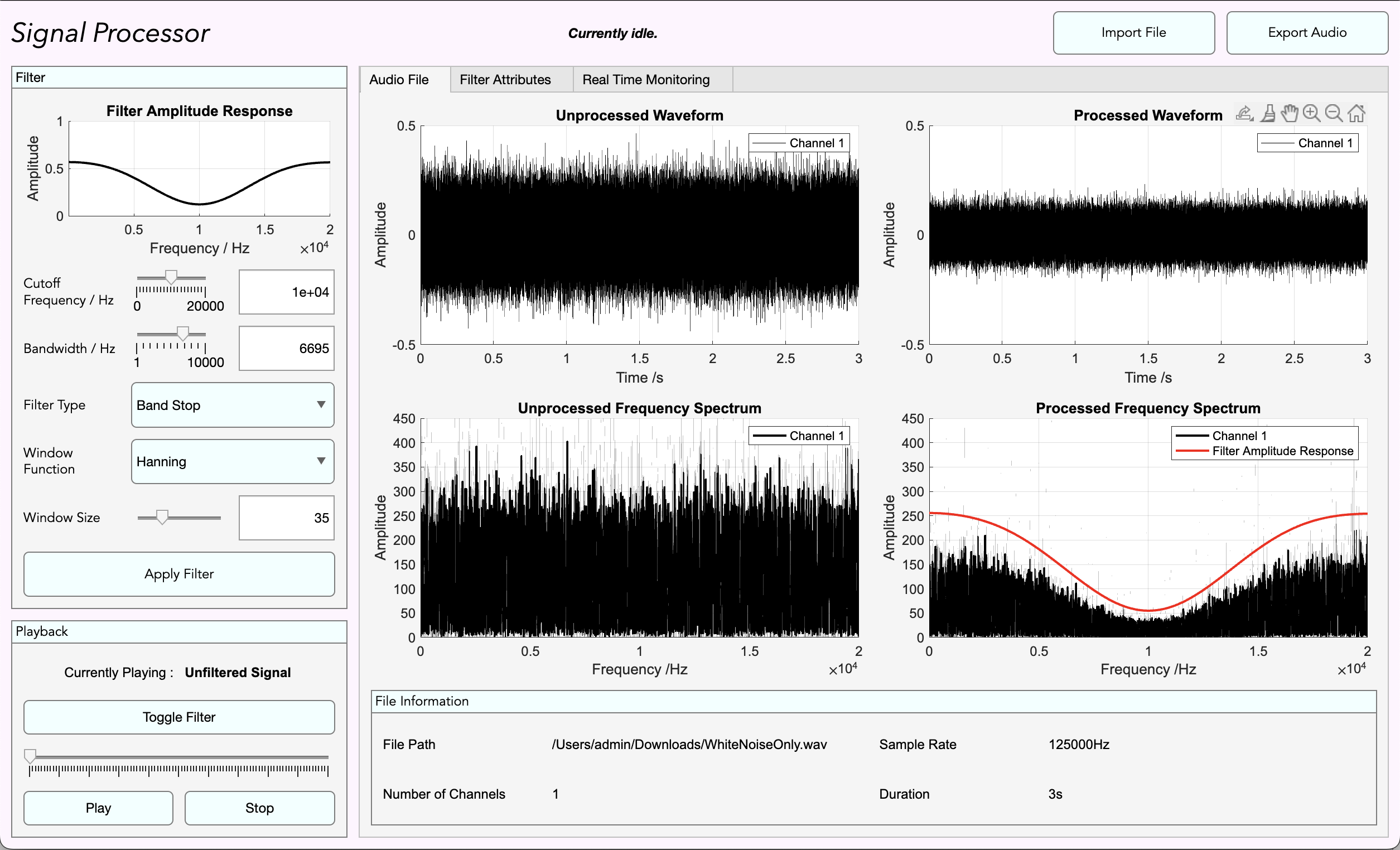Zoom in on the Processed Waveform plot
Image resolution: width=1400 pixels, height=850 pixels.
(x=1311, y=113)
